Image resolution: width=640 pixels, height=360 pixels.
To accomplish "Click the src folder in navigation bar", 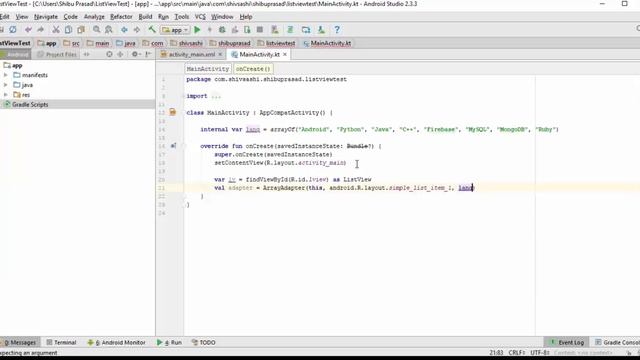I will (72, 43).
